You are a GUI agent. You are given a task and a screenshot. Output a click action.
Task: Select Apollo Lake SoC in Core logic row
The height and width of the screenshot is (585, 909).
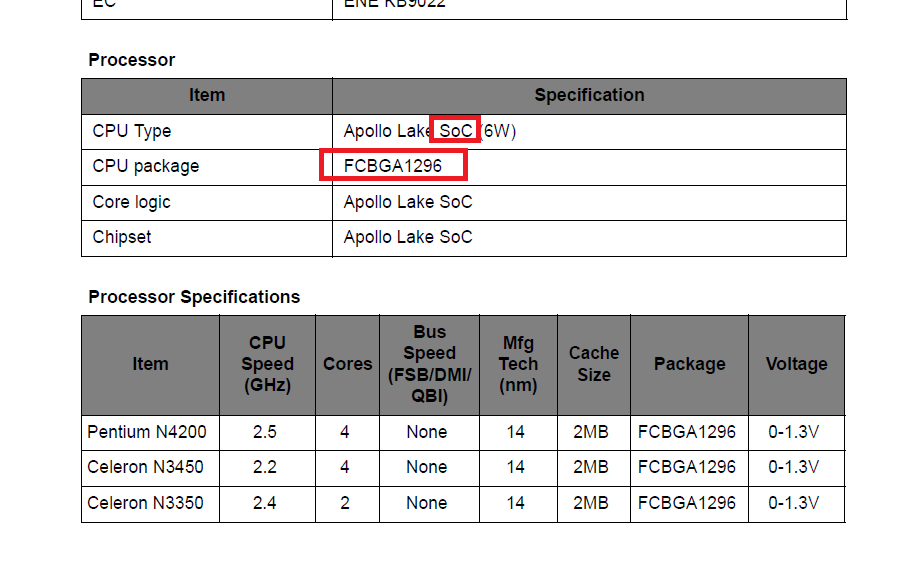pyautogui.click(x=408, y=202)
